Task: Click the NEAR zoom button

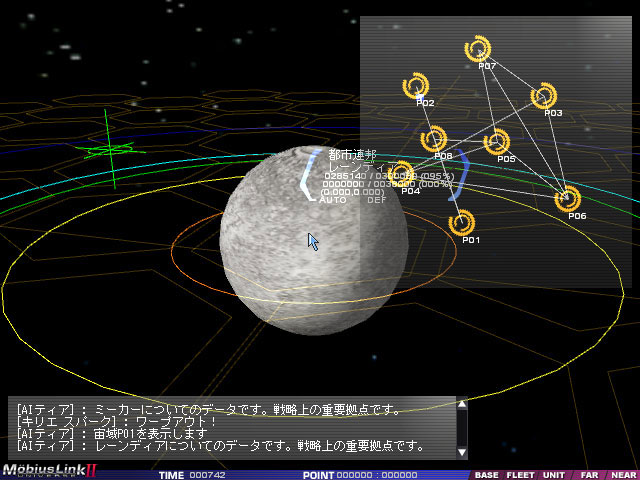Action: [623, 475]
